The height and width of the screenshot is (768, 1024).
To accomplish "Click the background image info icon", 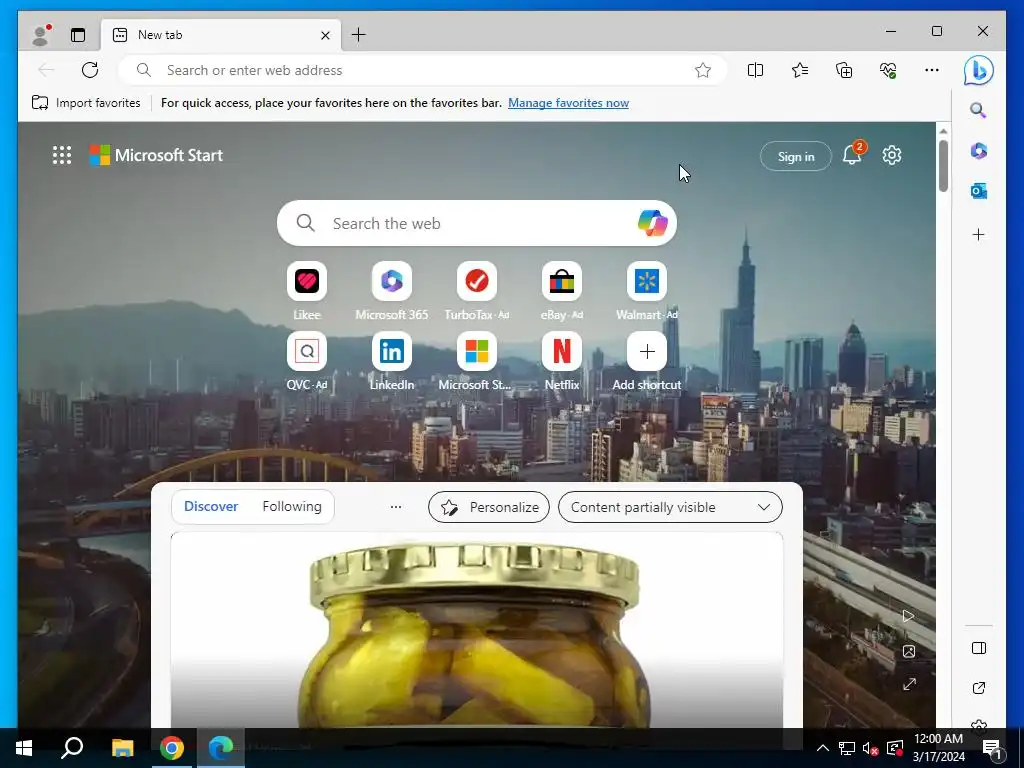I will (908, 651).
